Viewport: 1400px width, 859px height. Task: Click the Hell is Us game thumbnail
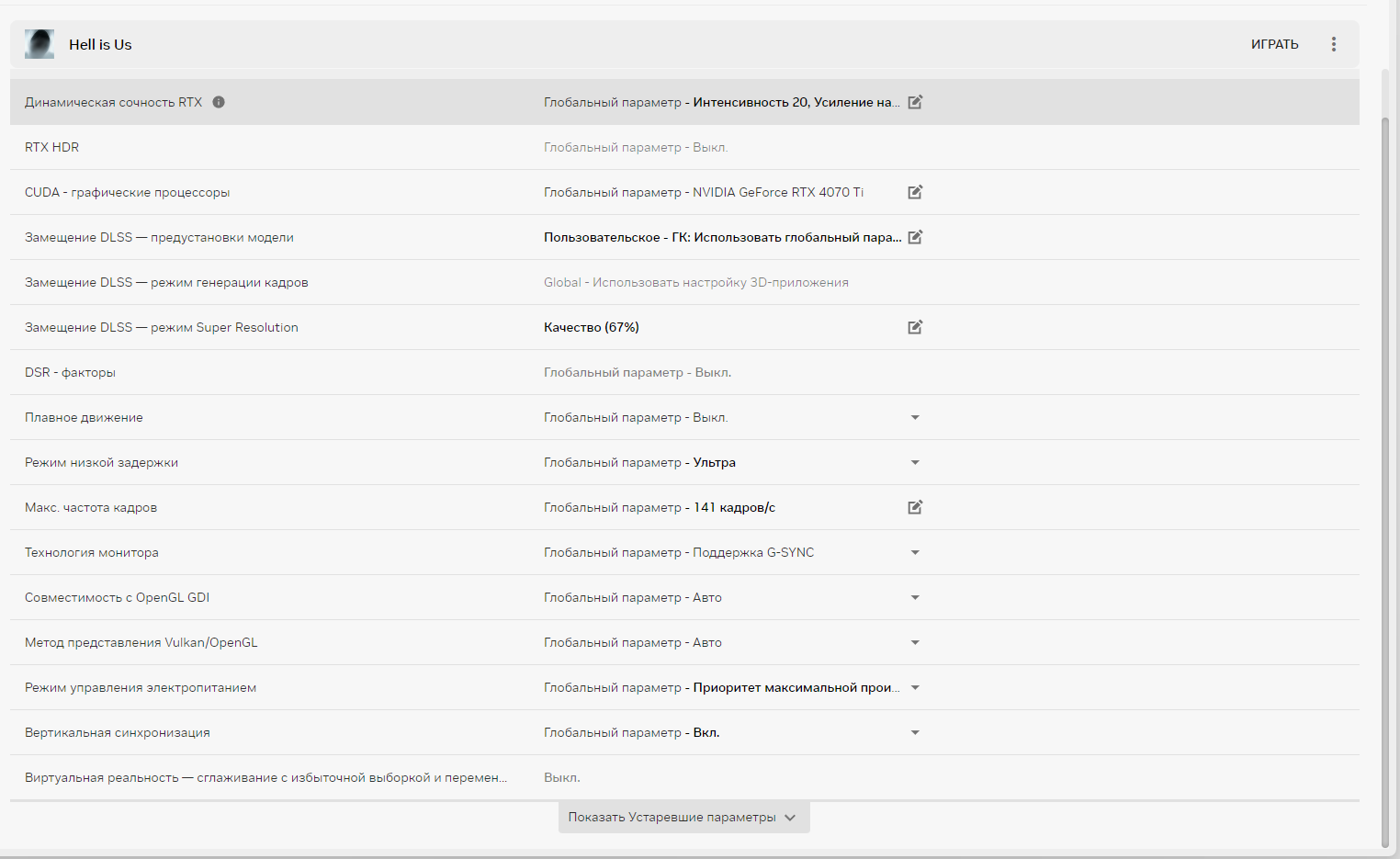40,44
